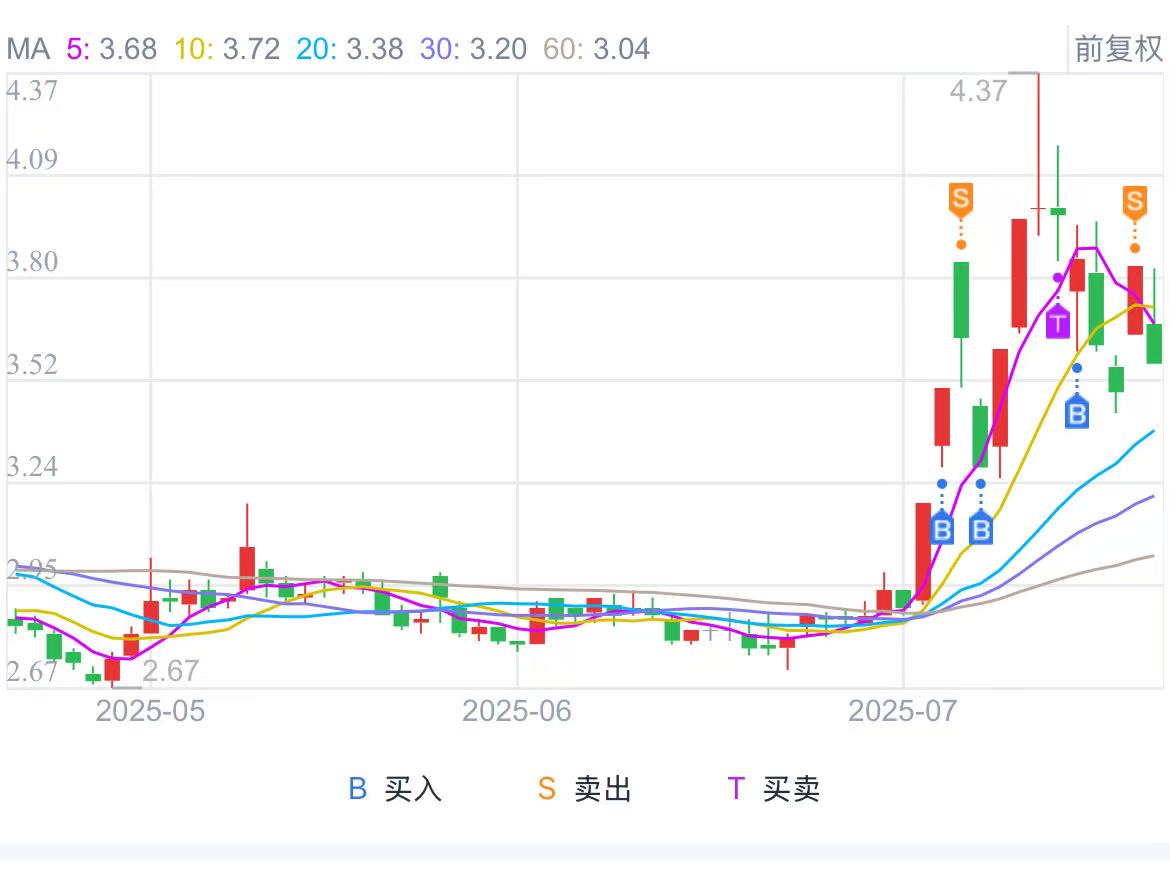
Task: Click the MA indicator label
Action: pyautogui.click(x=28, y=49)
